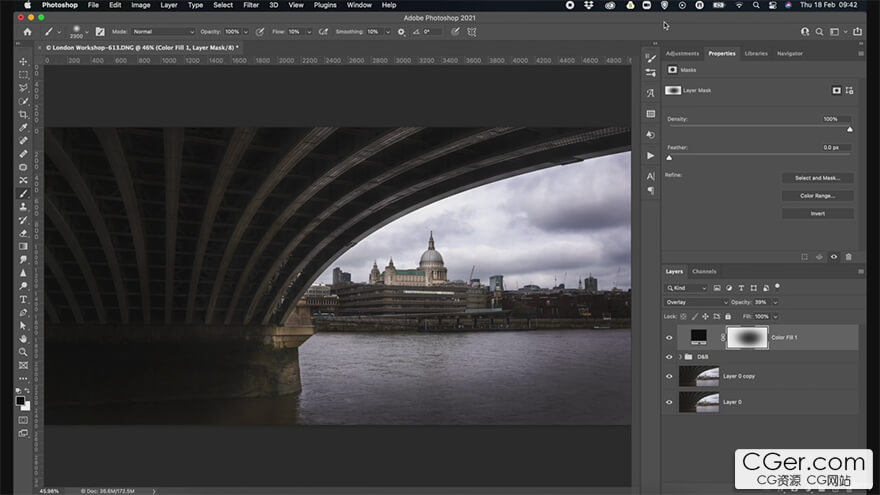880x495 pixels.
Task: Select the Crop tool
Action: (x=23, y=114)
